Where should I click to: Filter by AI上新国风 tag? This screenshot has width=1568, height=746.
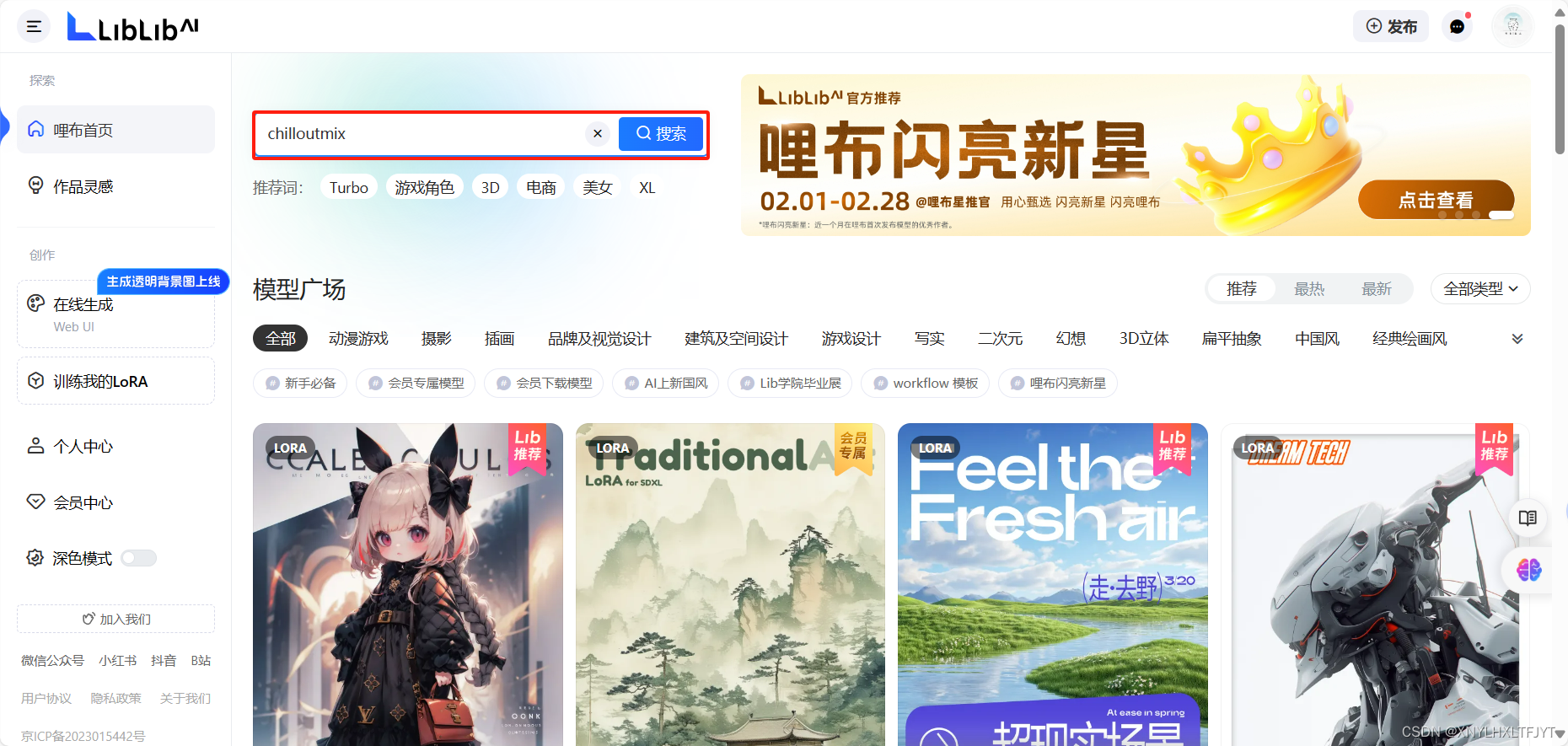tap(665, 383)
